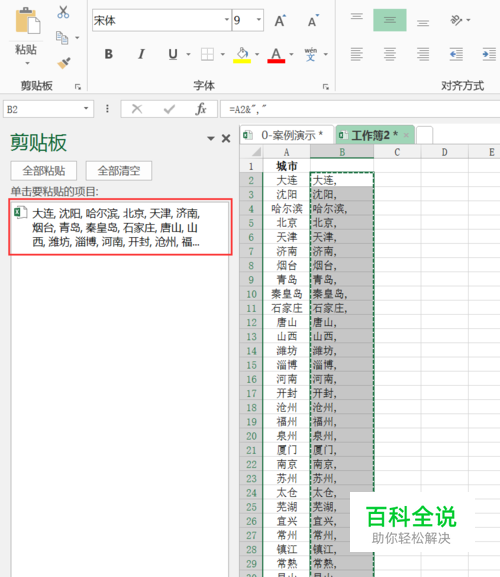Decrease font size with small A
500x577 pixels.
[x=313, y=21]
